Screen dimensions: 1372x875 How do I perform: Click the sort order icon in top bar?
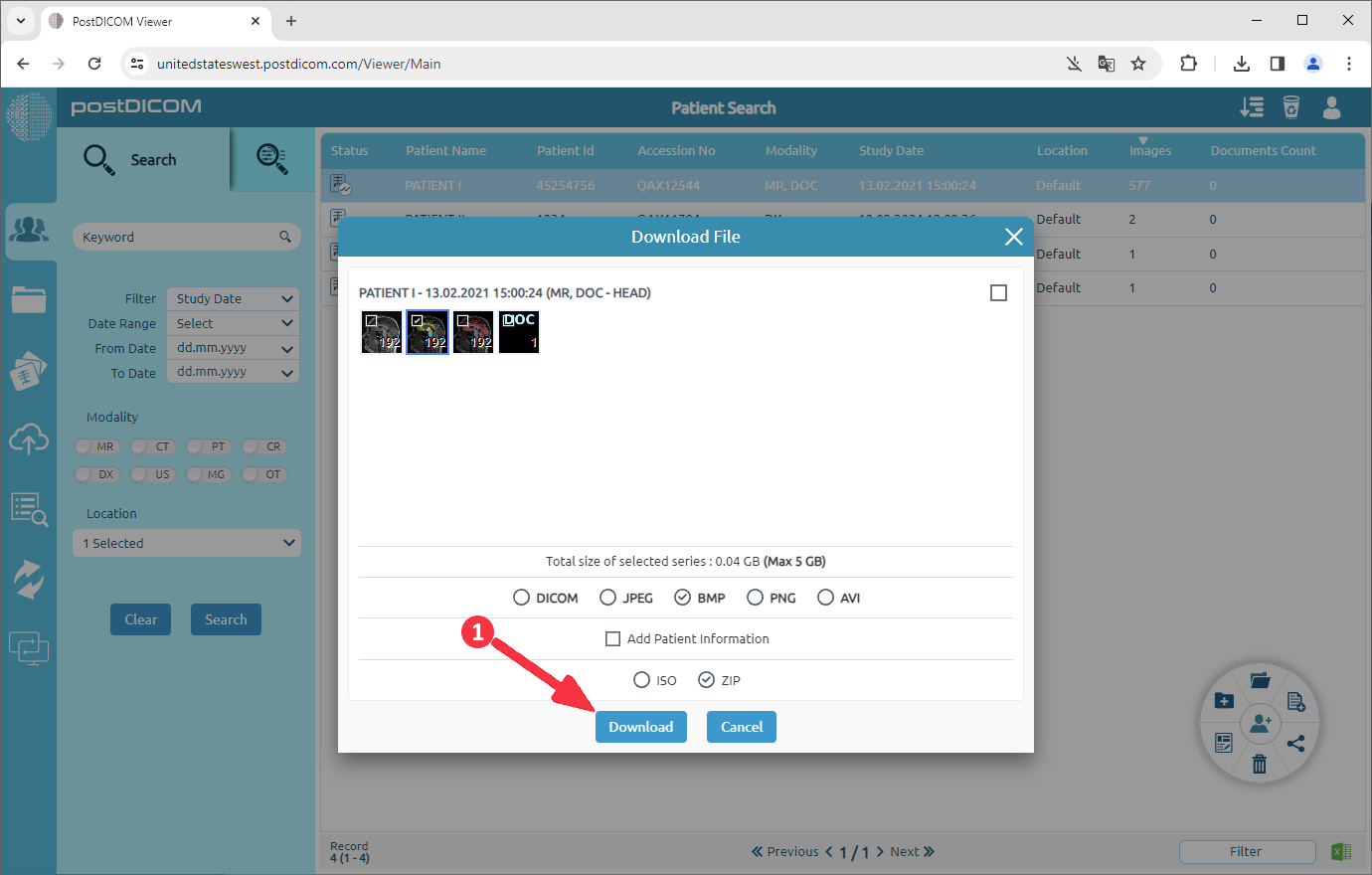1252,107
